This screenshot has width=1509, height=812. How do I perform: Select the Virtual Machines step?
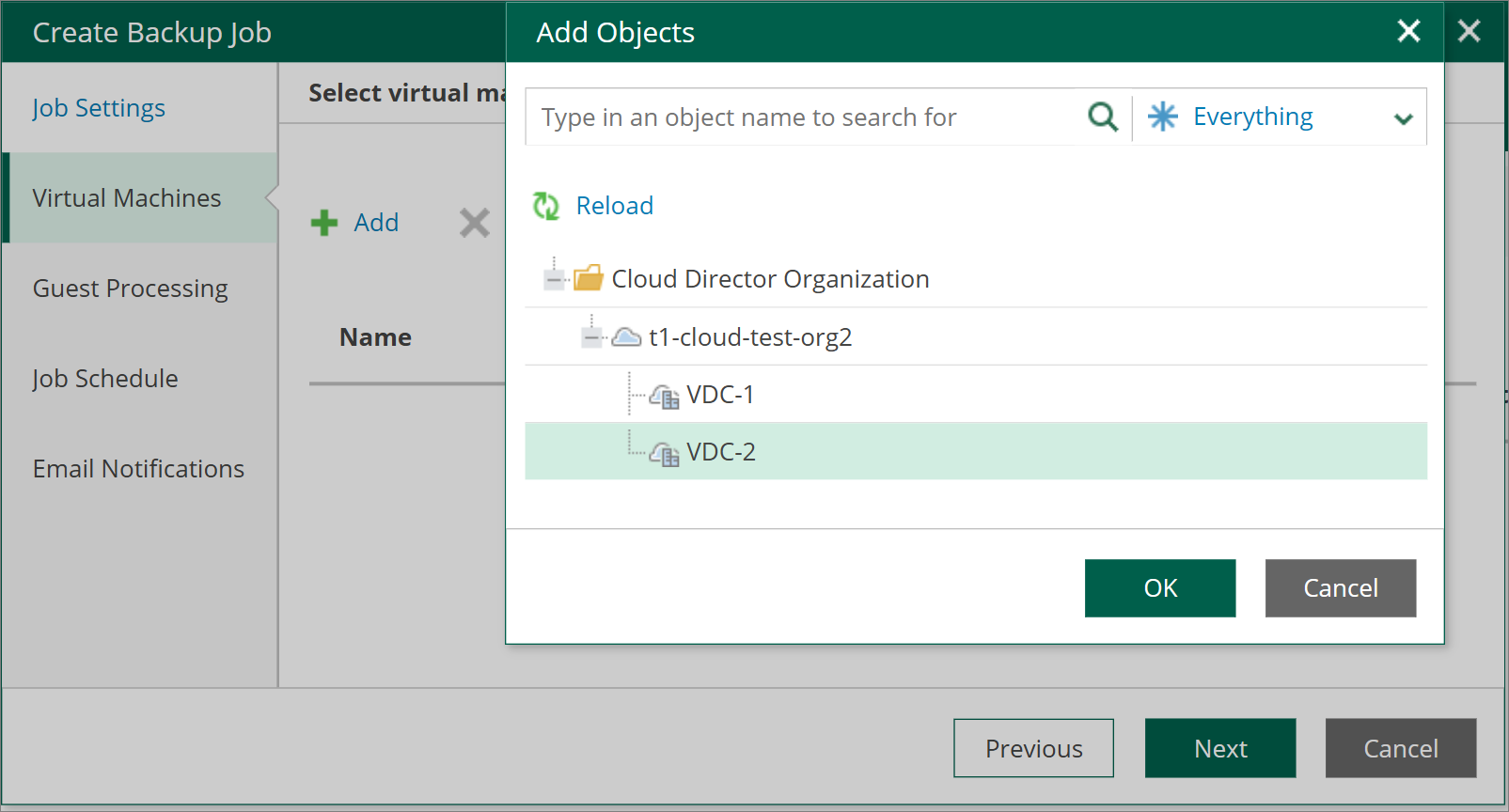[140, 198]
